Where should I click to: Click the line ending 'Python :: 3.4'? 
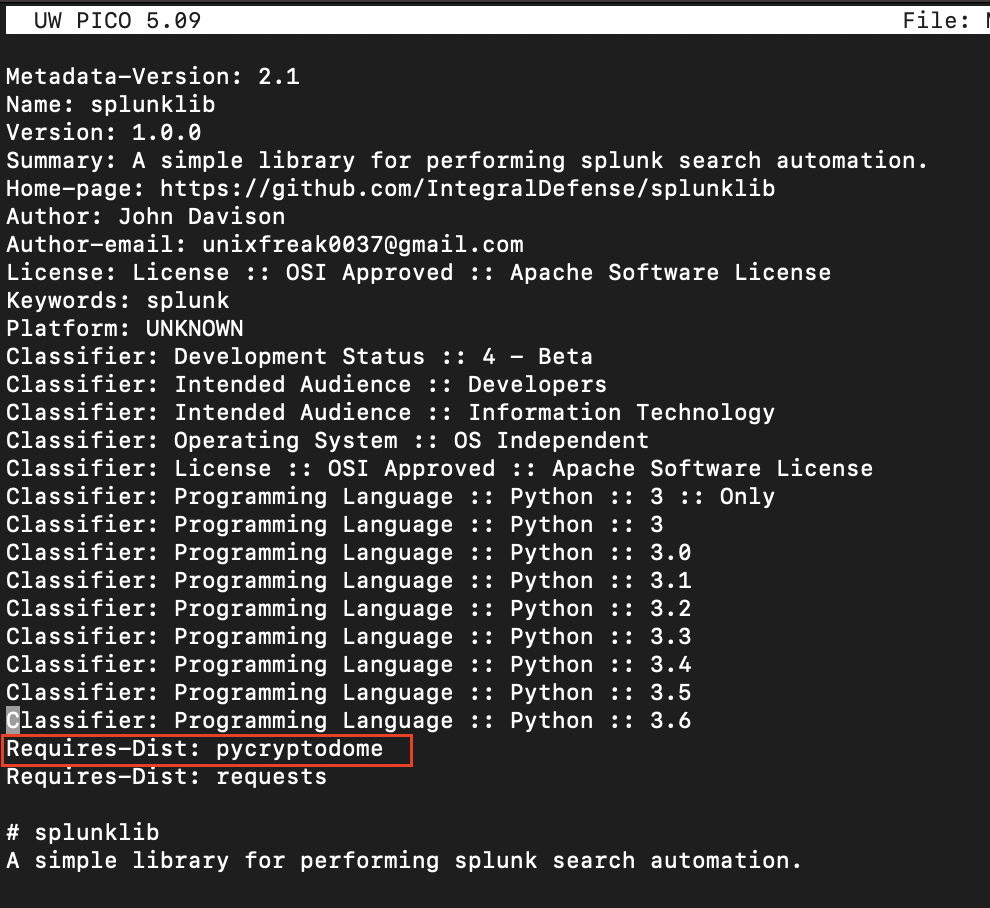(x=349, y=665)
